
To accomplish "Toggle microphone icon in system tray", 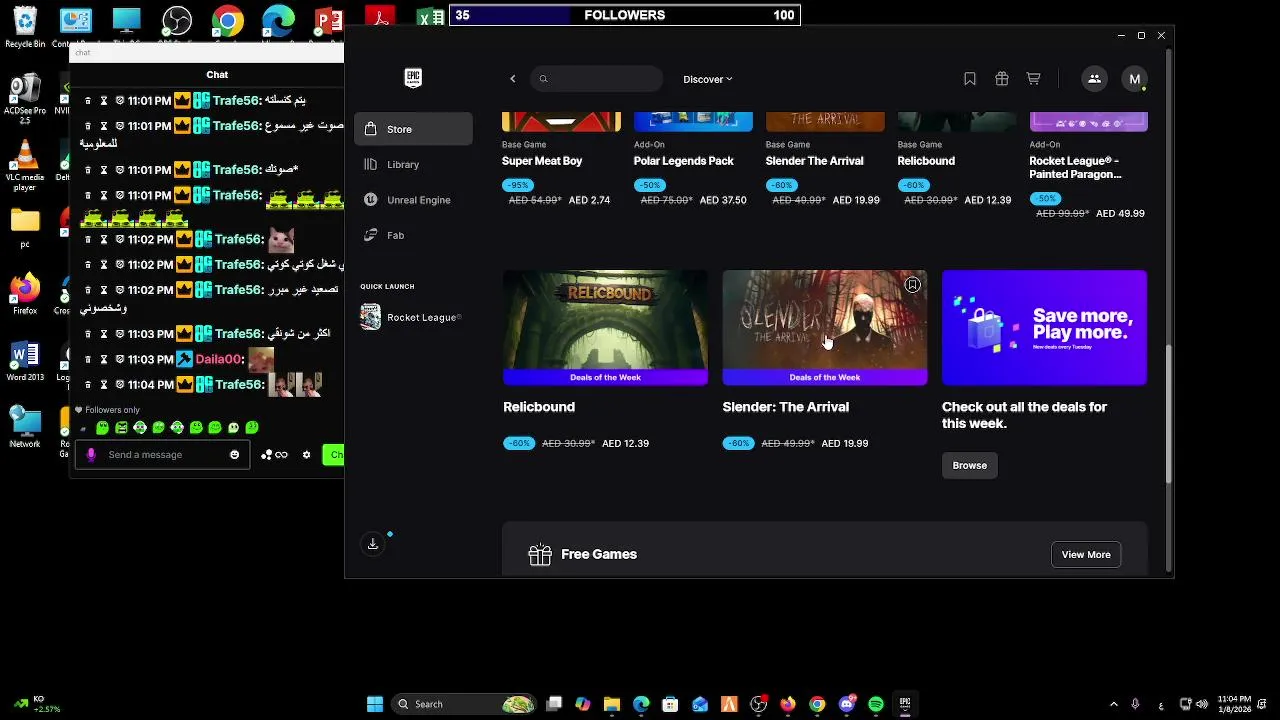I will 1135,704.
